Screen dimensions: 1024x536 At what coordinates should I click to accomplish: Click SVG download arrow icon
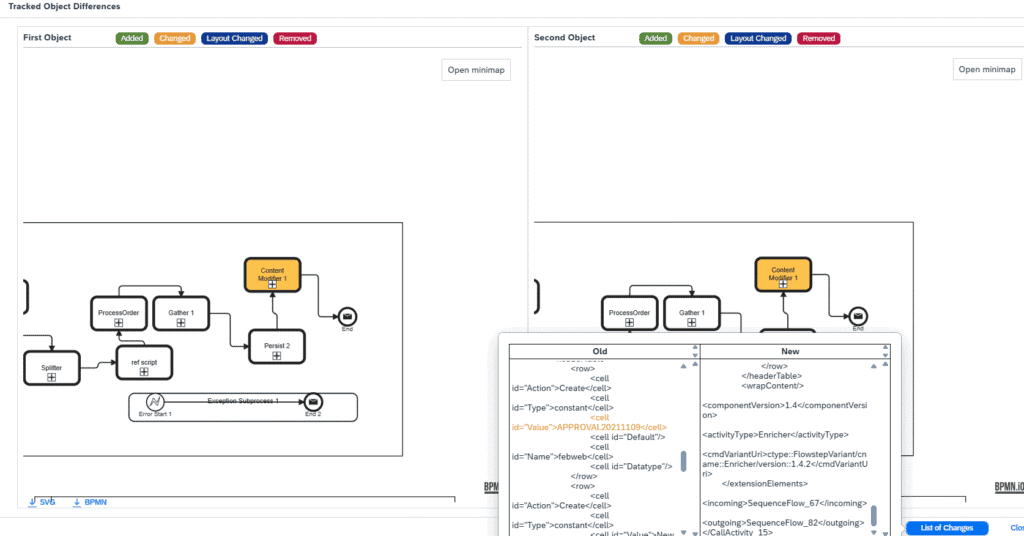(x=32, y=502)
